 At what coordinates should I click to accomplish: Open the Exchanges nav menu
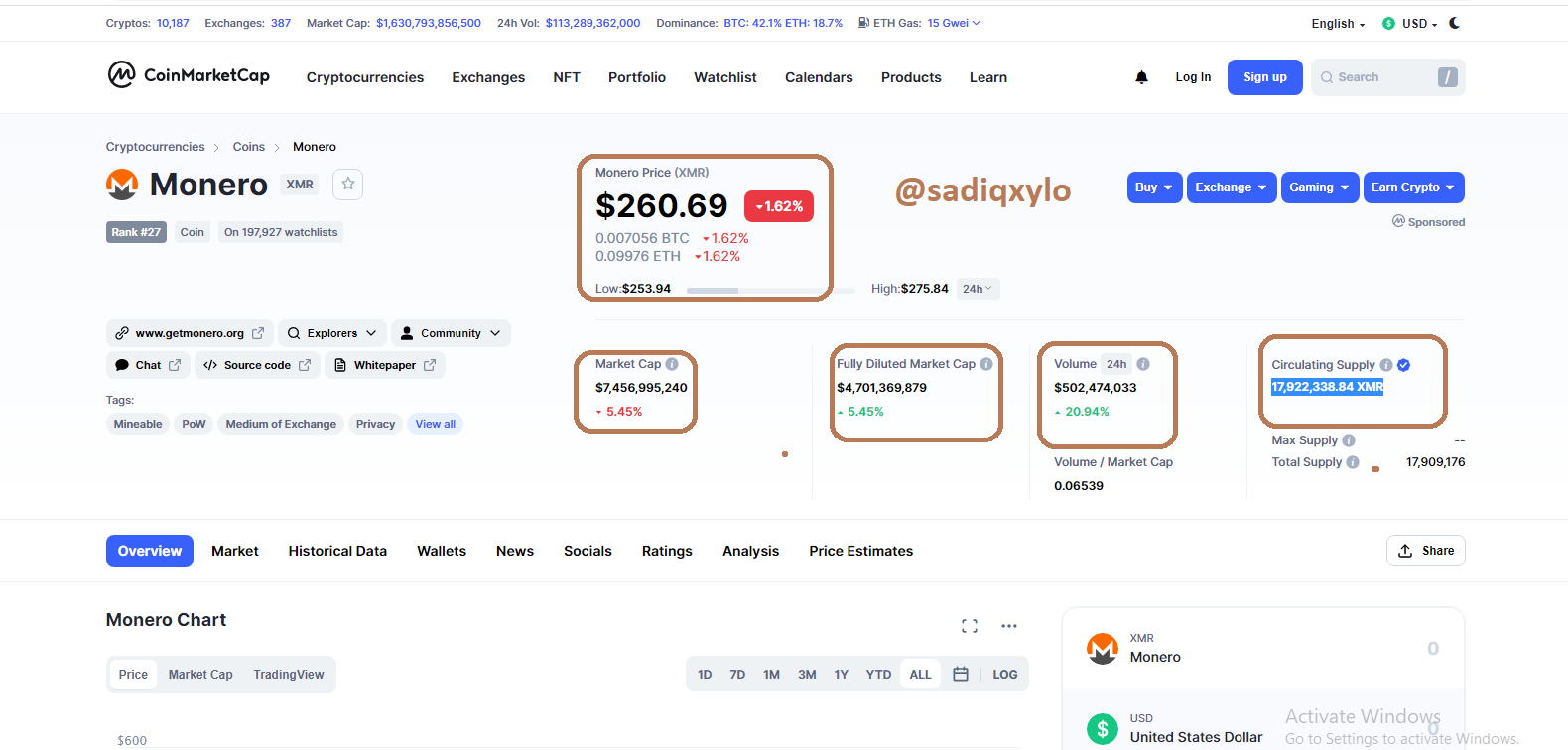point(488,77)
